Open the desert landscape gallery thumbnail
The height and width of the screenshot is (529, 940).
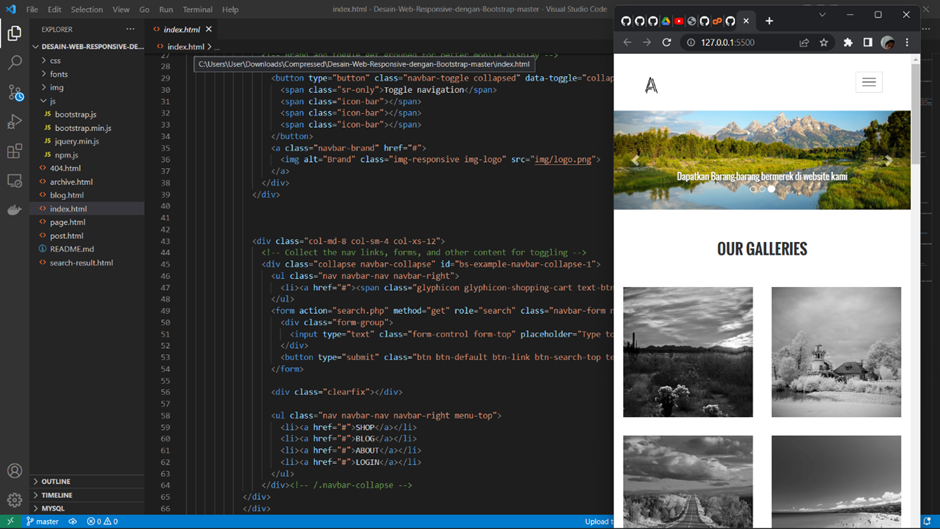coord(688,352)
